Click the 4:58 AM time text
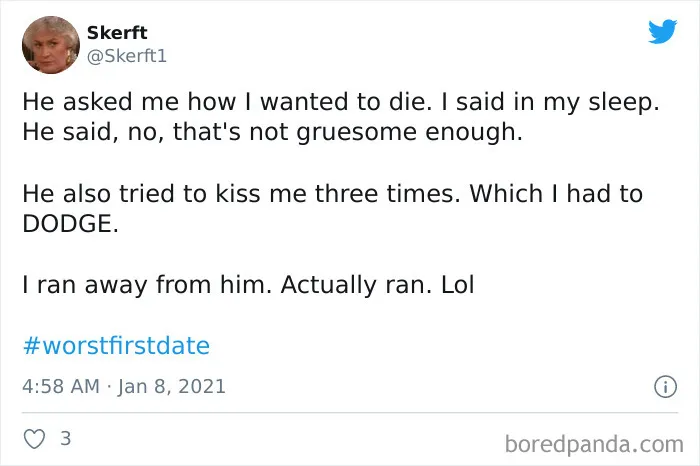The image size is (700, 466). click(58, 386)
